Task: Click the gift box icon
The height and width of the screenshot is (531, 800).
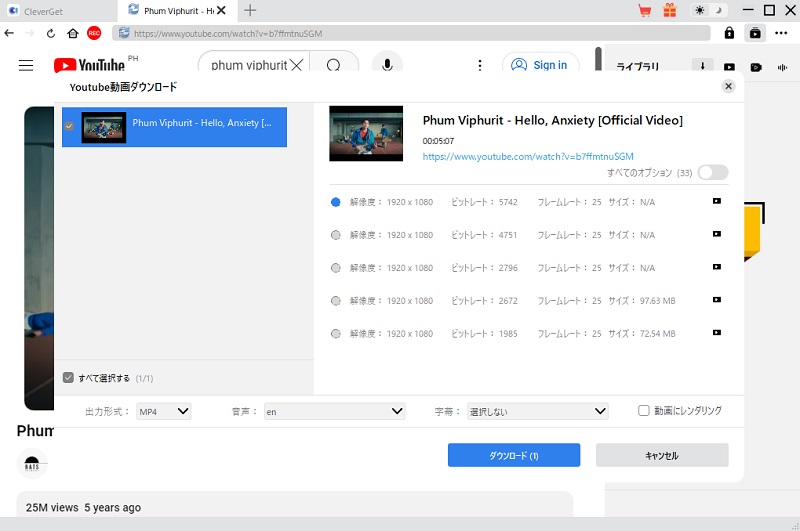Action: [670, 10]
